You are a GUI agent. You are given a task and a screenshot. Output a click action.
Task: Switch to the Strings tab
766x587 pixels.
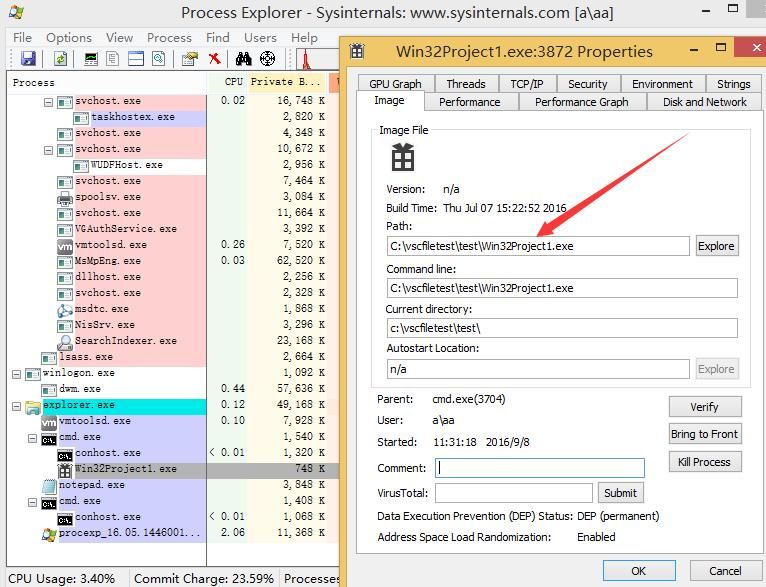click(x=734, y=84)
